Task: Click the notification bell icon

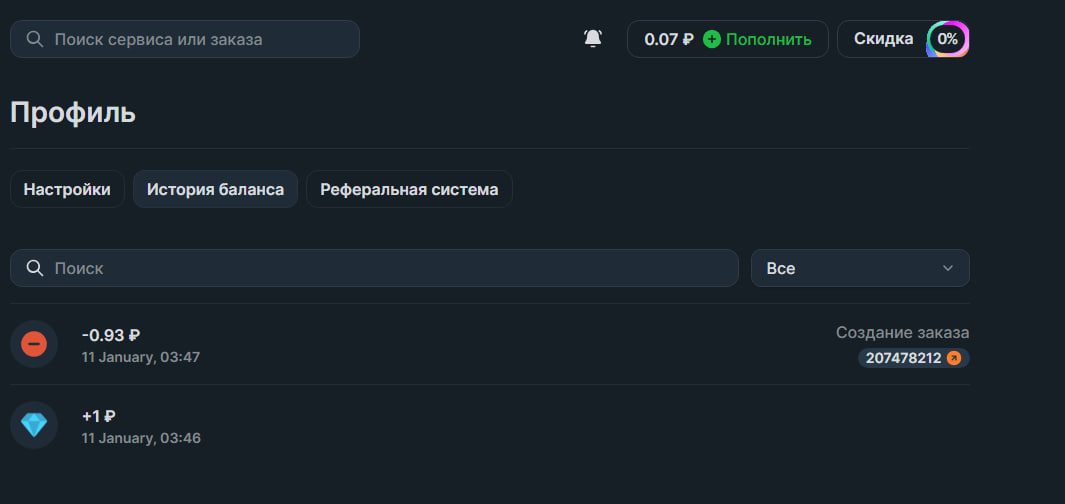Action: pyautogui.click(x=593, y=39)
